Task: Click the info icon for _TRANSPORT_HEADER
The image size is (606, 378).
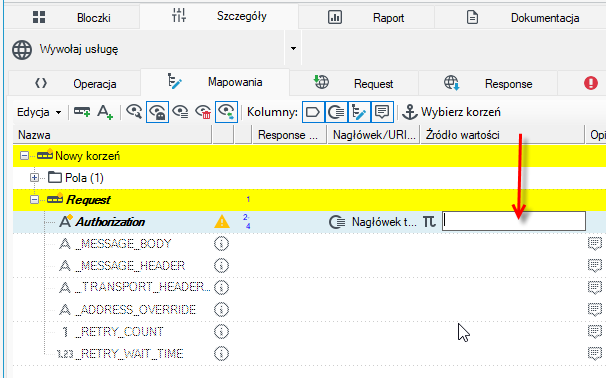Action: [221, 288]
